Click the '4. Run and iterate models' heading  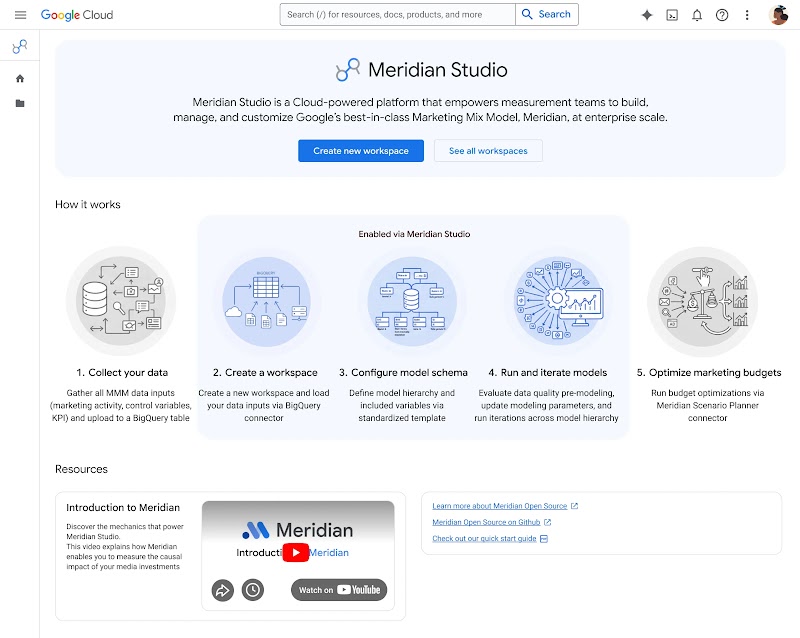547,373
